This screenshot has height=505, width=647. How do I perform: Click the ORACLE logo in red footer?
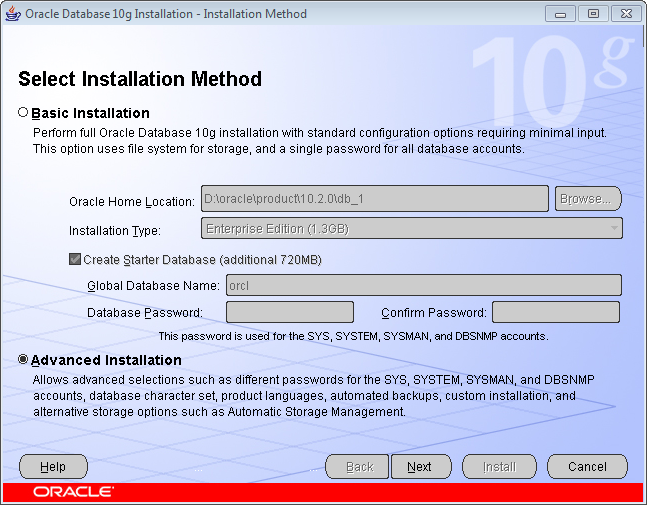(73, 492)
